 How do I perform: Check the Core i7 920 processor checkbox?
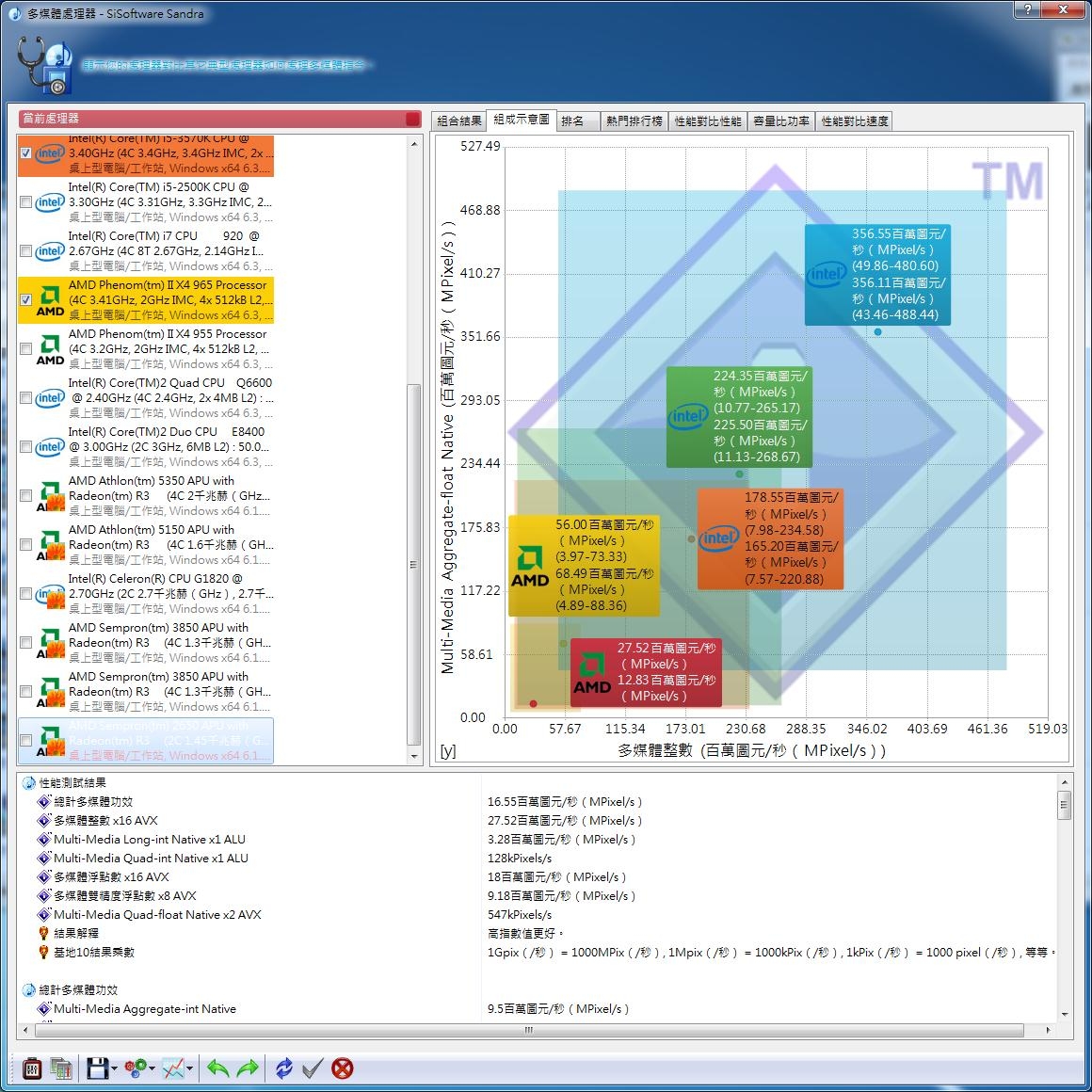tap(25, 250)
